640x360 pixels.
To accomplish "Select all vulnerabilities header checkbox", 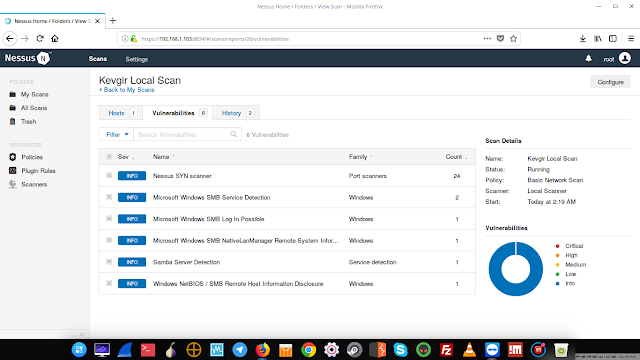I will [x=109, y=157].
